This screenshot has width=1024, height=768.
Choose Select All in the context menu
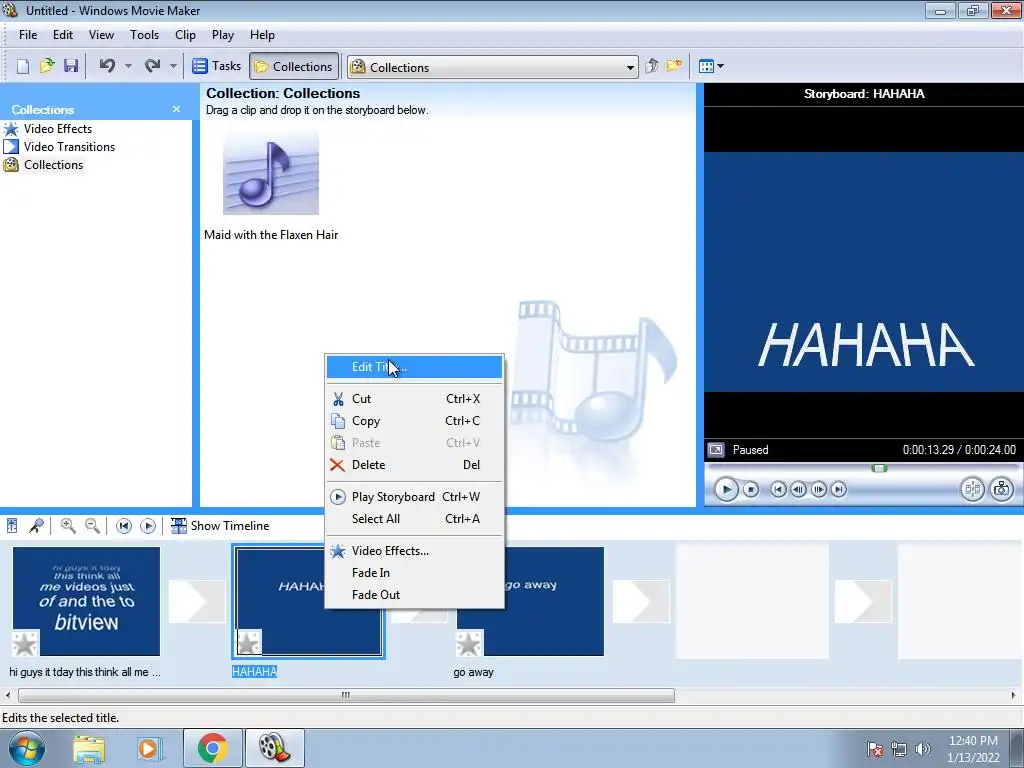[414, 519]
